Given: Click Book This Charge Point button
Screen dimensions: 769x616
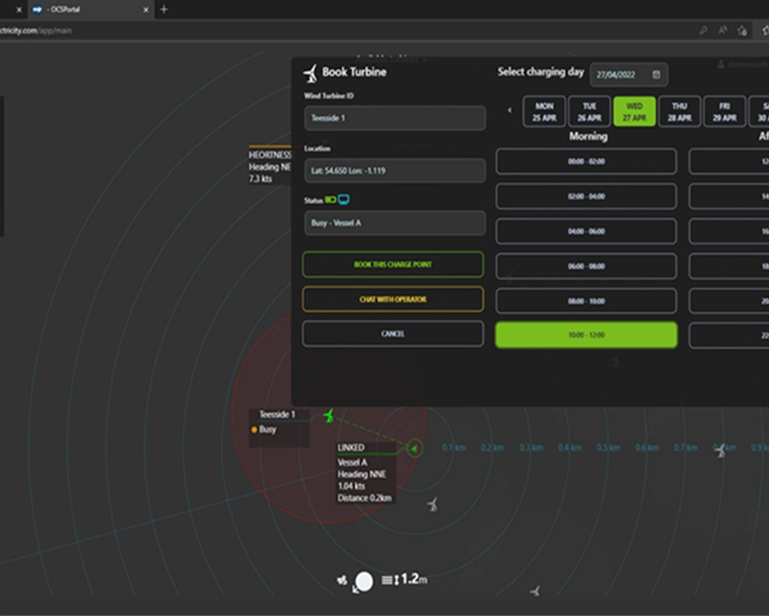Looking at the screenshot, I should [x=393, y=264].
